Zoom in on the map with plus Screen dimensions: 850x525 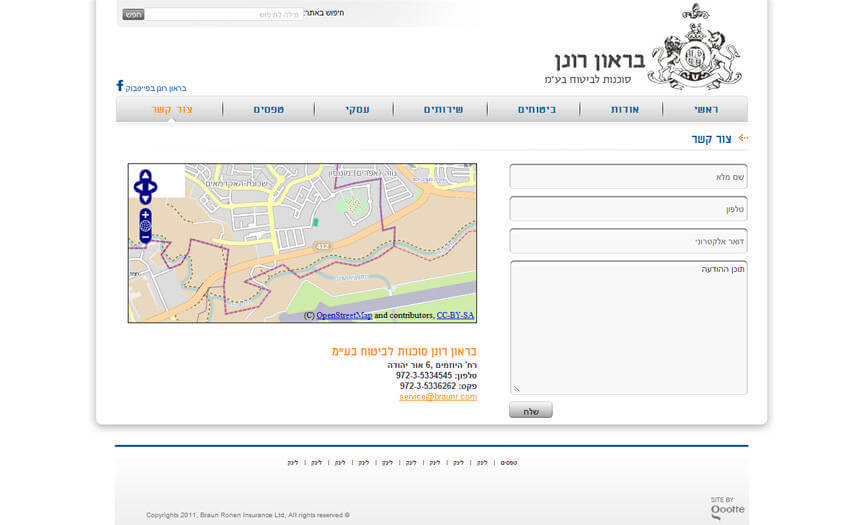(146, 214)
